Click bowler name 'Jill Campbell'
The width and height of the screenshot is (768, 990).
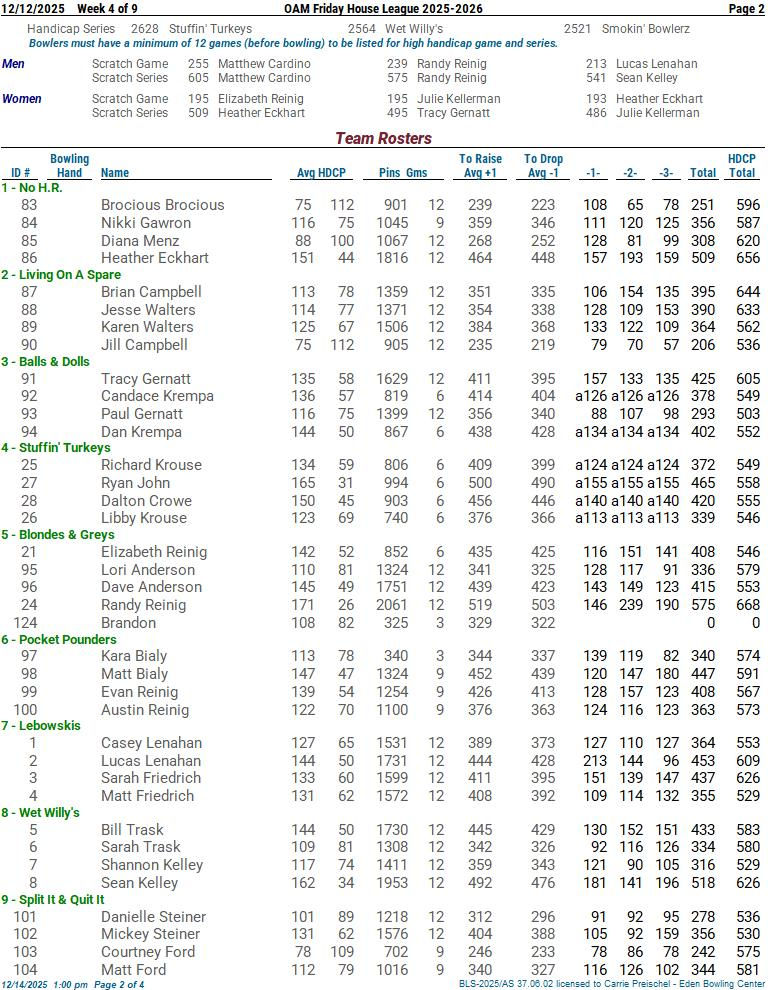145,345
